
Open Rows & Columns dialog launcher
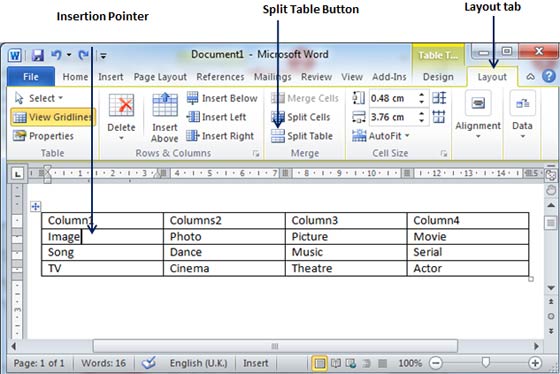point(256,154)
